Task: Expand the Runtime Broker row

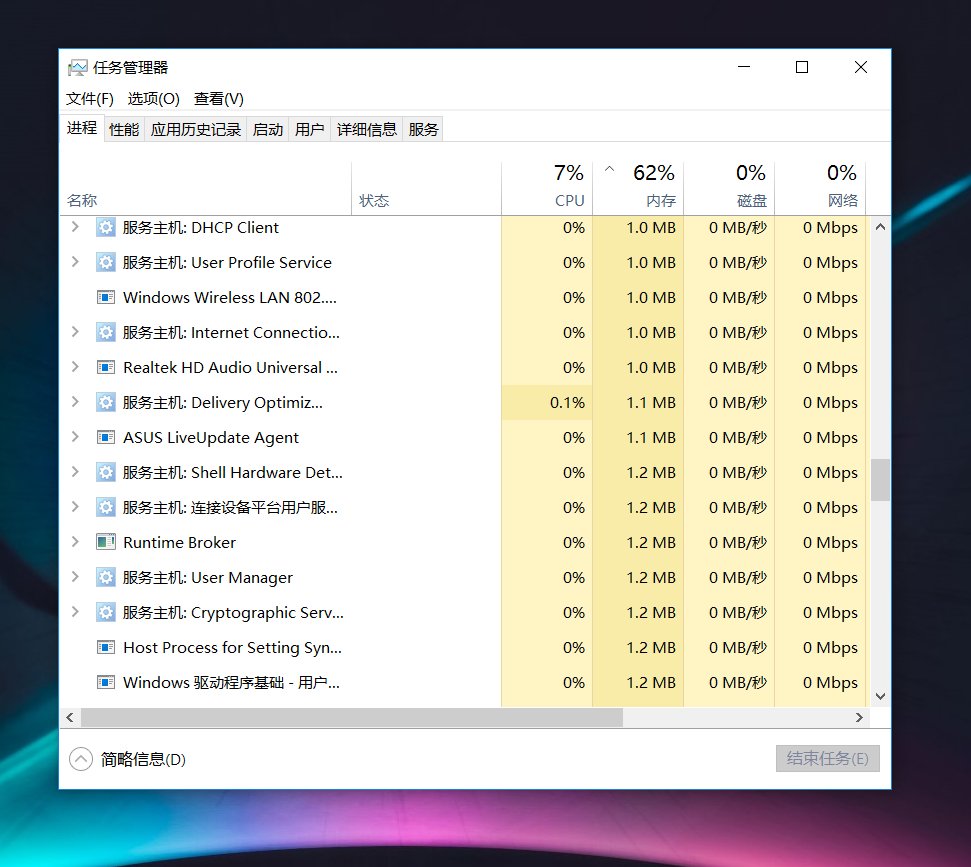Action: point(75,541)
